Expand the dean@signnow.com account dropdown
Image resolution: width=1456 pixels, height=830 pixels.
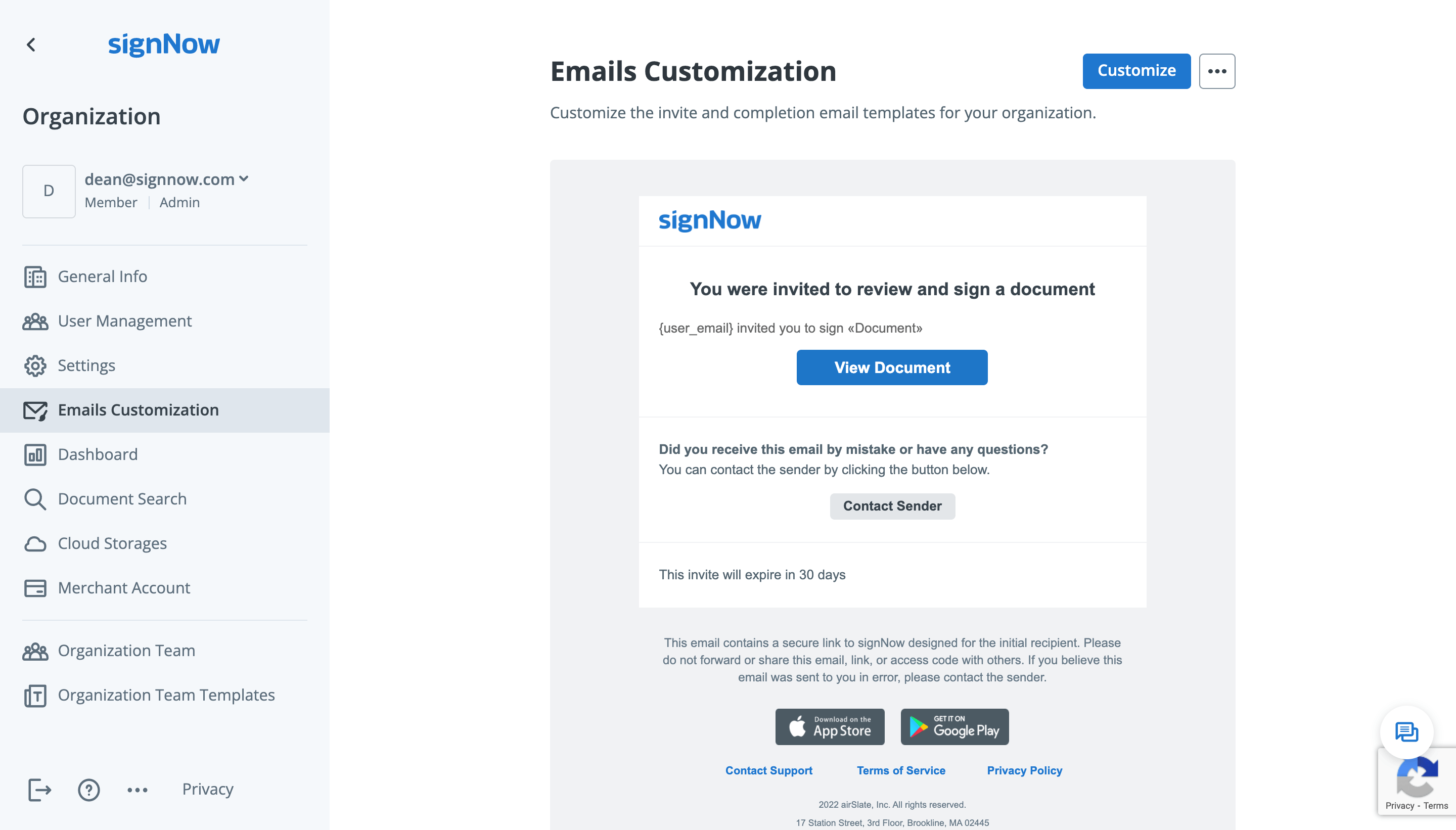pyautogui.click(x=244, y=179)
